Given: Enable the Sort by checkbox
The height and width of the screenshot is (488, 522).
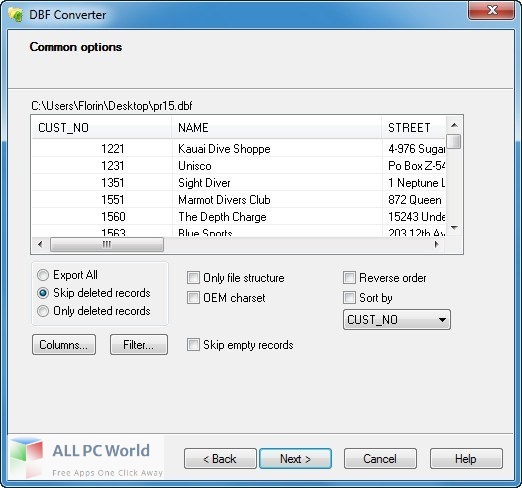Looking at the screenshot, I should [x=349, y=297].
